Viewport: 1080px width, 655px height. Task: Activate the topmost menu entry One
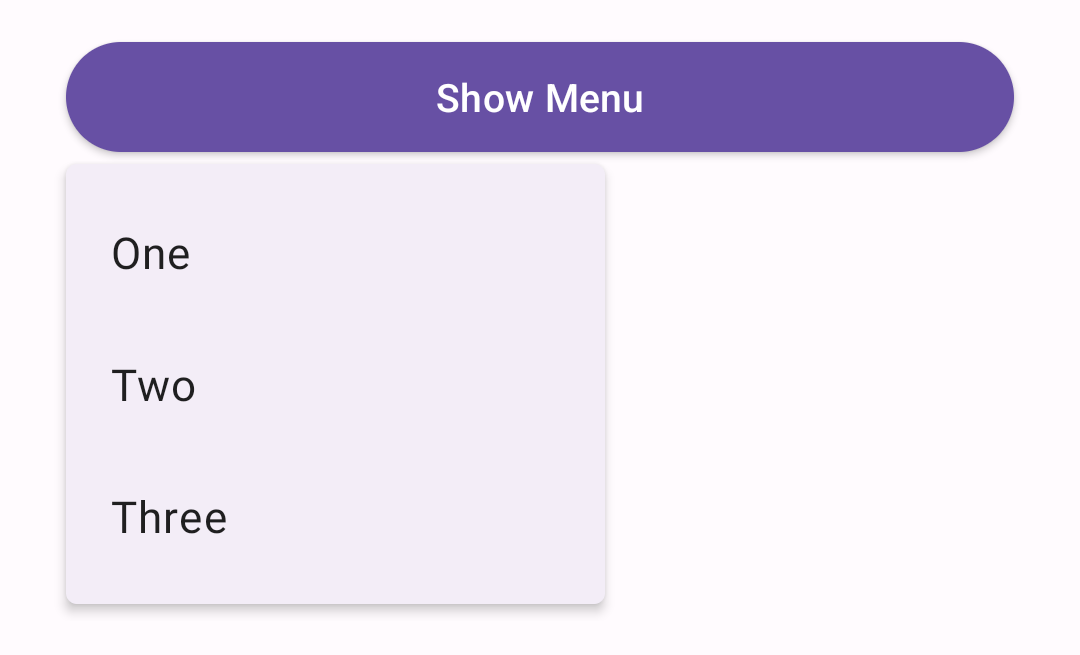pos(151,254)
